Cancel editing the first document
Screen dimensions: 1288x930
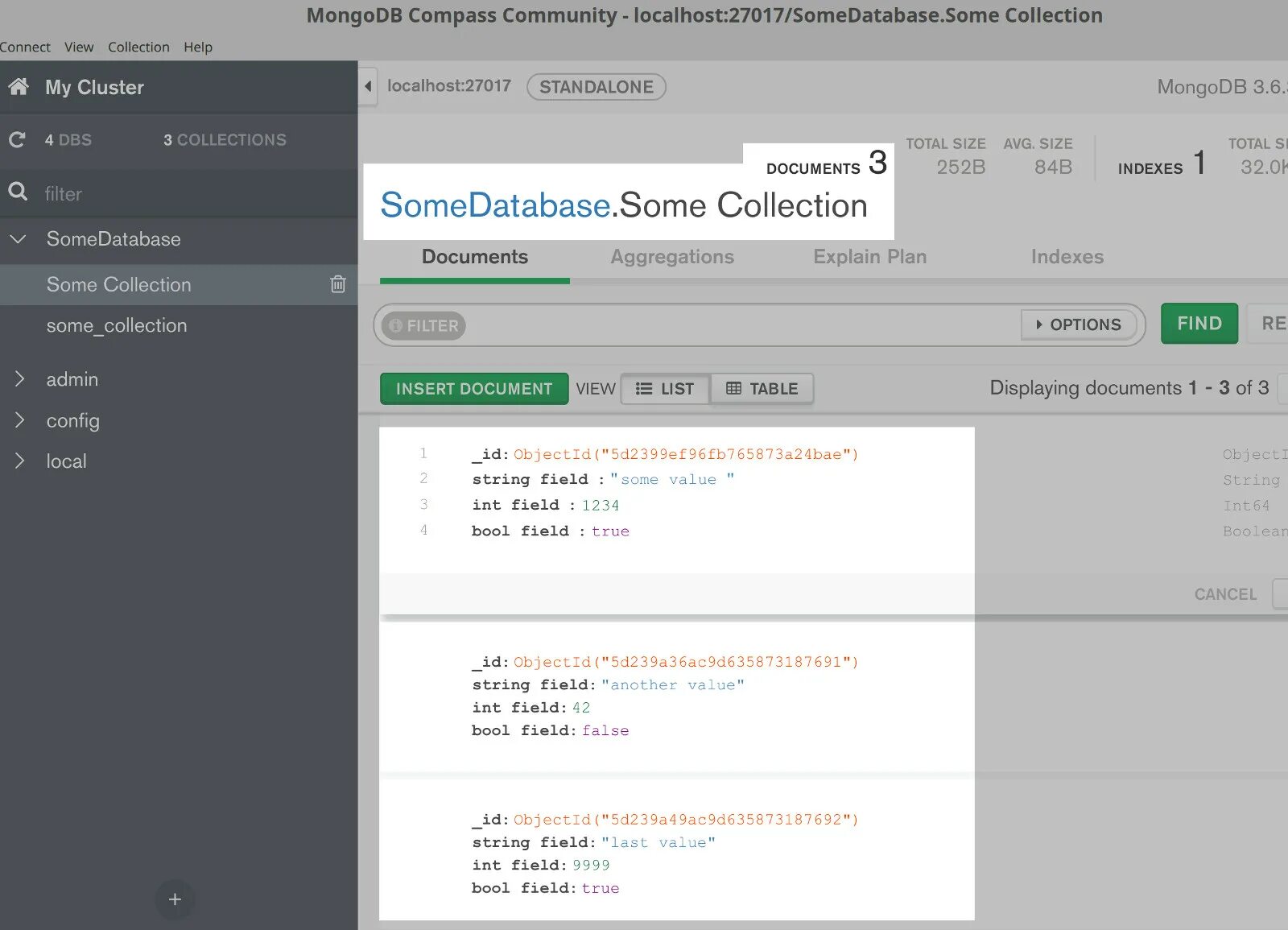pos(1225,594)
